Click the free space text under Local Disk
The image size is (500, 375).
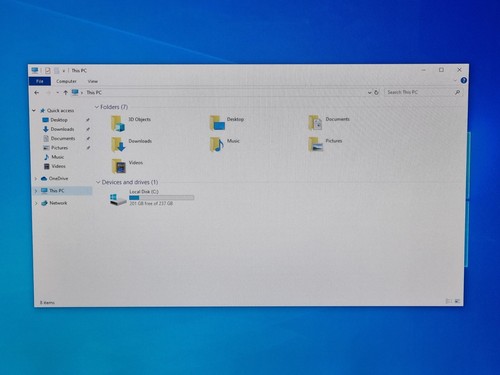pyautogui.click(x=151, y=203)
